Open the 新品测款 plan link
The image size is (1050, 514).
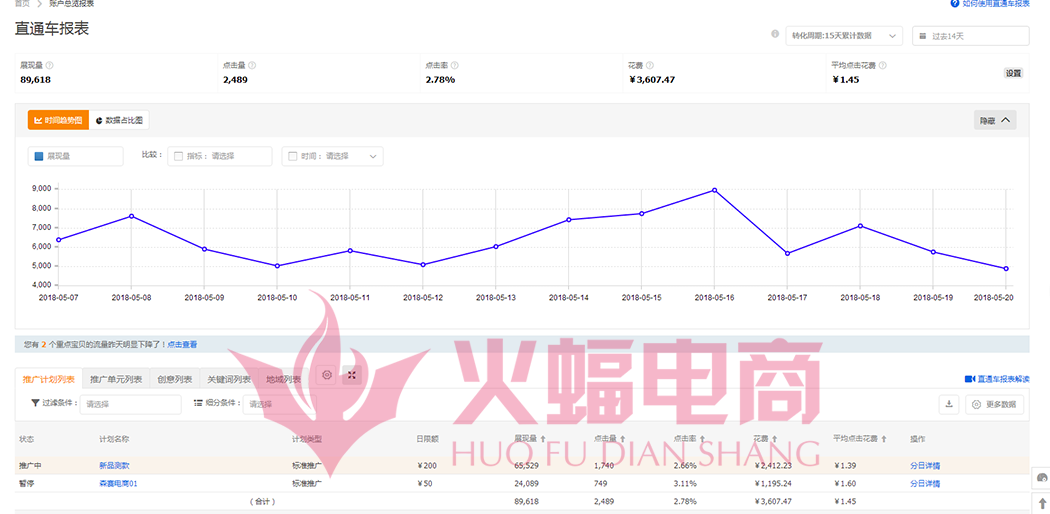coord(114,465)
